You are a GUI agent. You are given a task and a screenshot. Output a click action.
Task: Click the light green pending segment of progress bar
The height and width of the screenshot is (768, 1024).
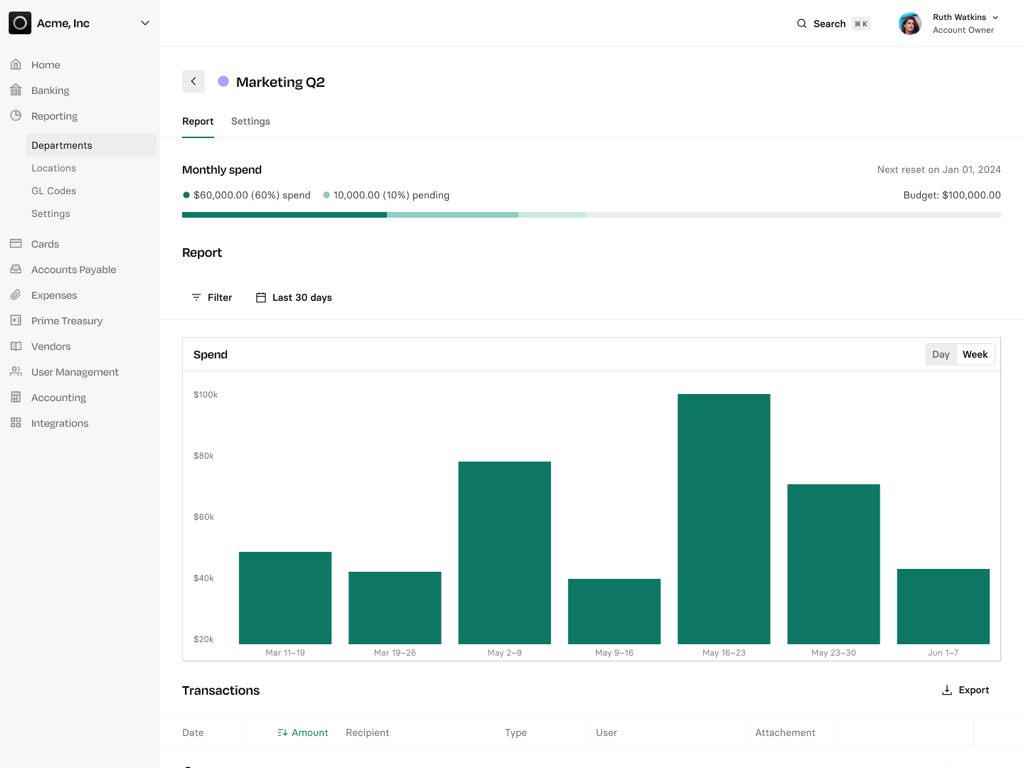pos(453,215)
